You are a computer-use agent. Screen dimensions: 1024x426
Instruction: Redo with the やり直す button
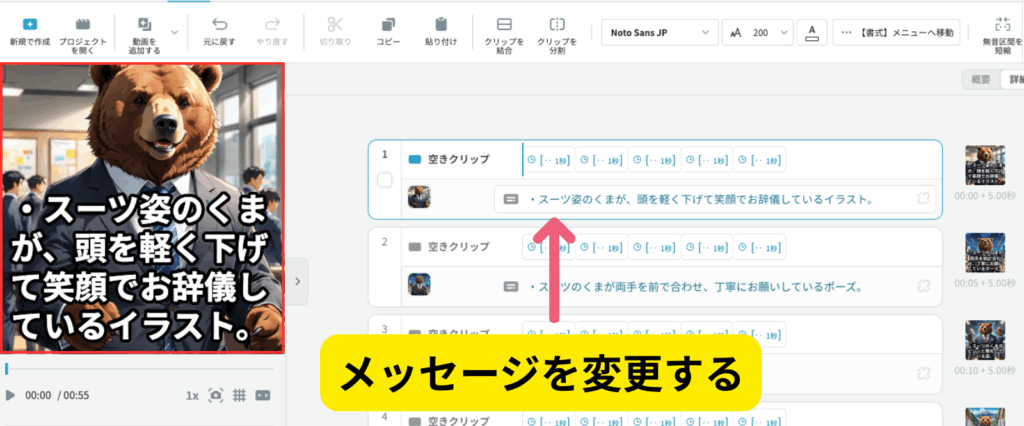point(272,32)
